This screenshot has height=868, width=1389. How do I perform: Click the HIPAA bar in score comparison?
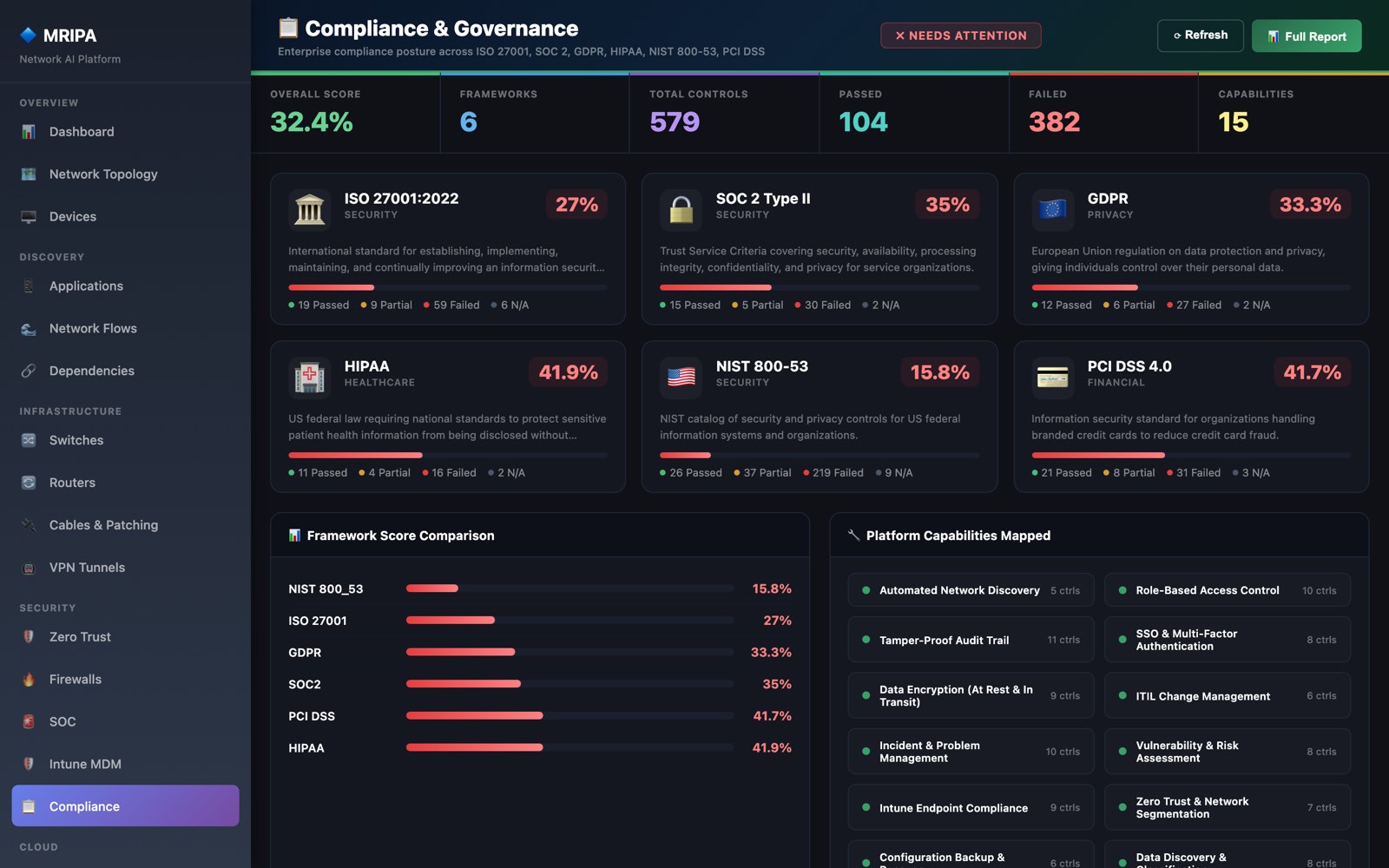[x=569, y=747]
